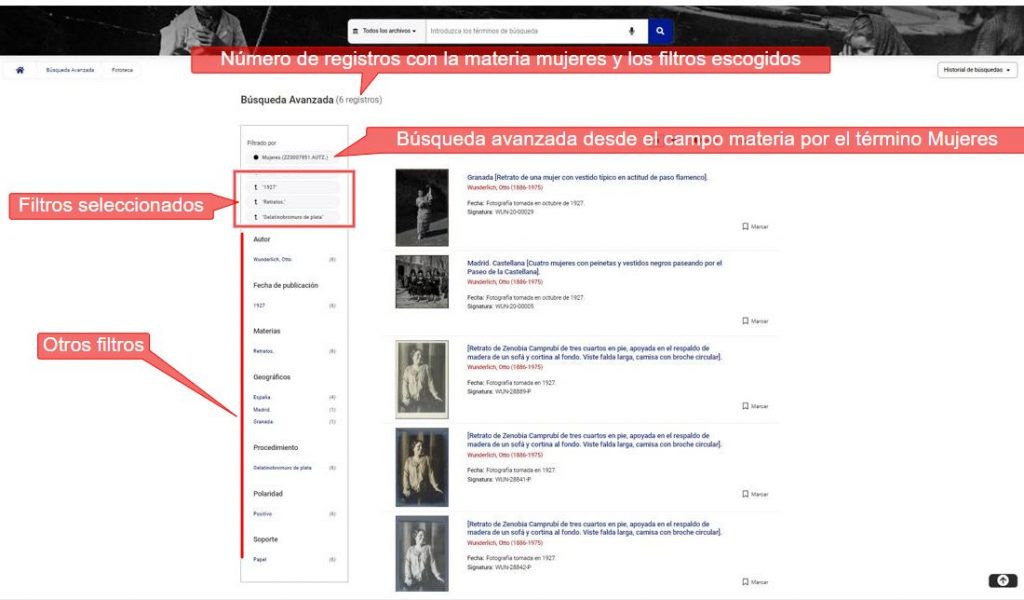The image size is (1024, 600).
Task: Click the Wunderlich author link in record WUN-28842-P
Action: [x=505, y=543]
